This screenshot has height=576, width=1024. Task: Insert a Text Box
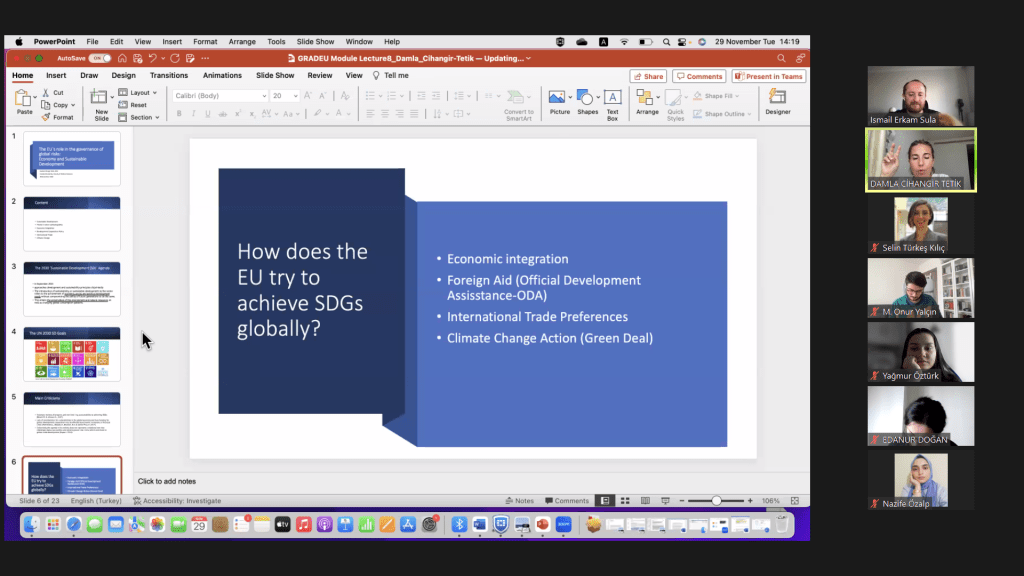(x=612, y=98)
